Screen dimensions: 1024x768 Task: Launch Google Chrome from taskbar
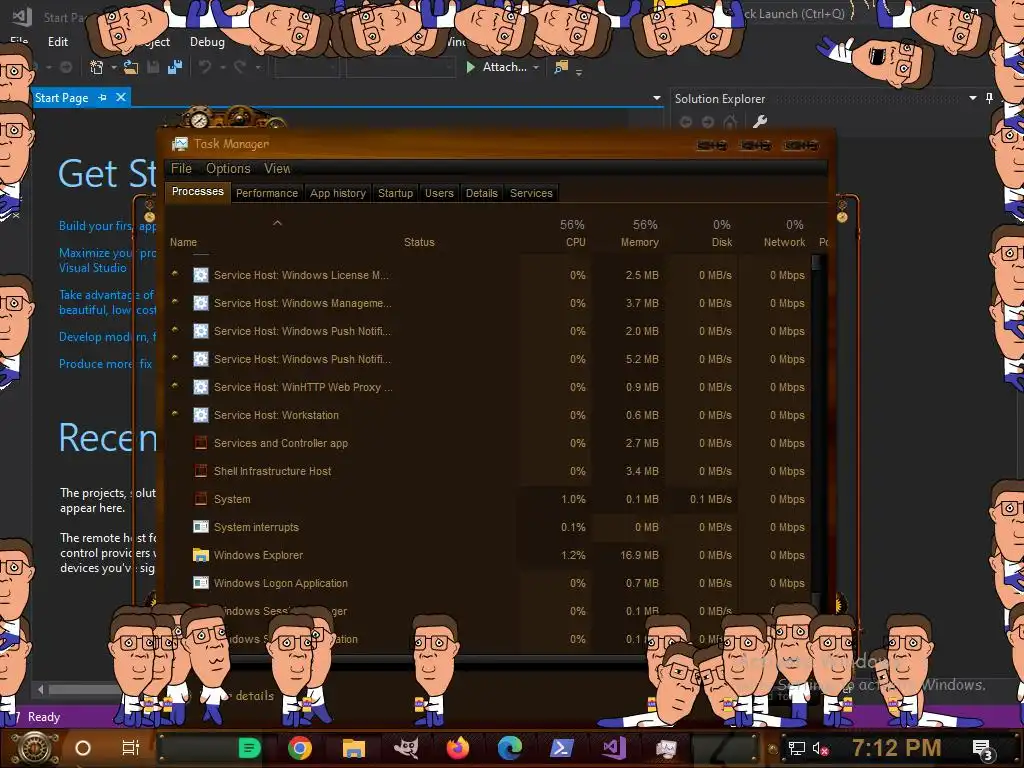click(300, 748)
